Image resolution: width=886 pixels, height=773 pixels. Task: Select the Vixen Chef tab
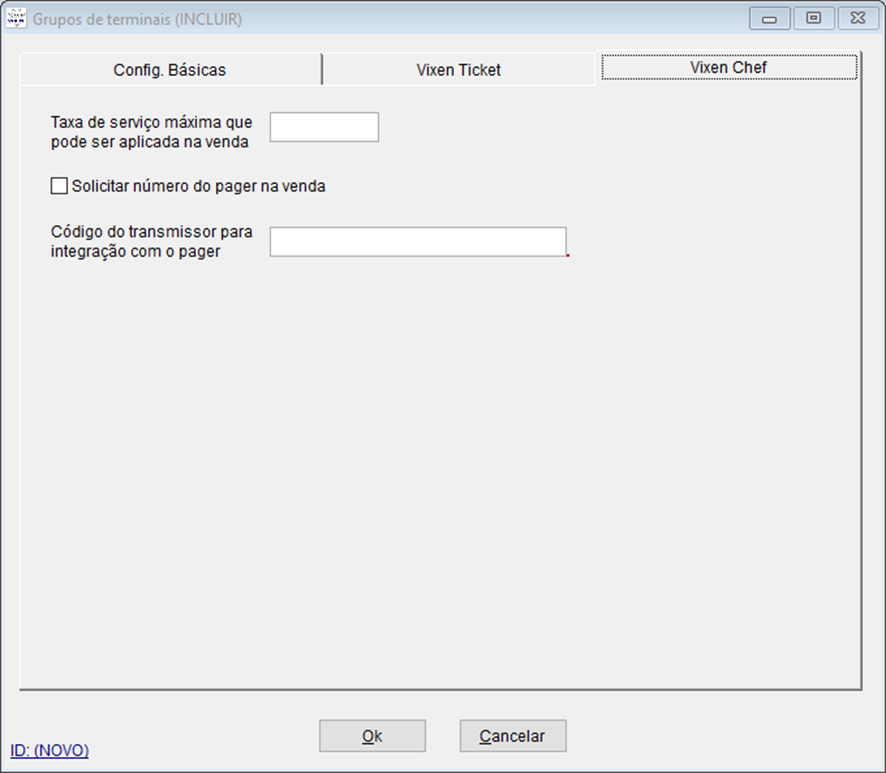click(x=729, y=67)
